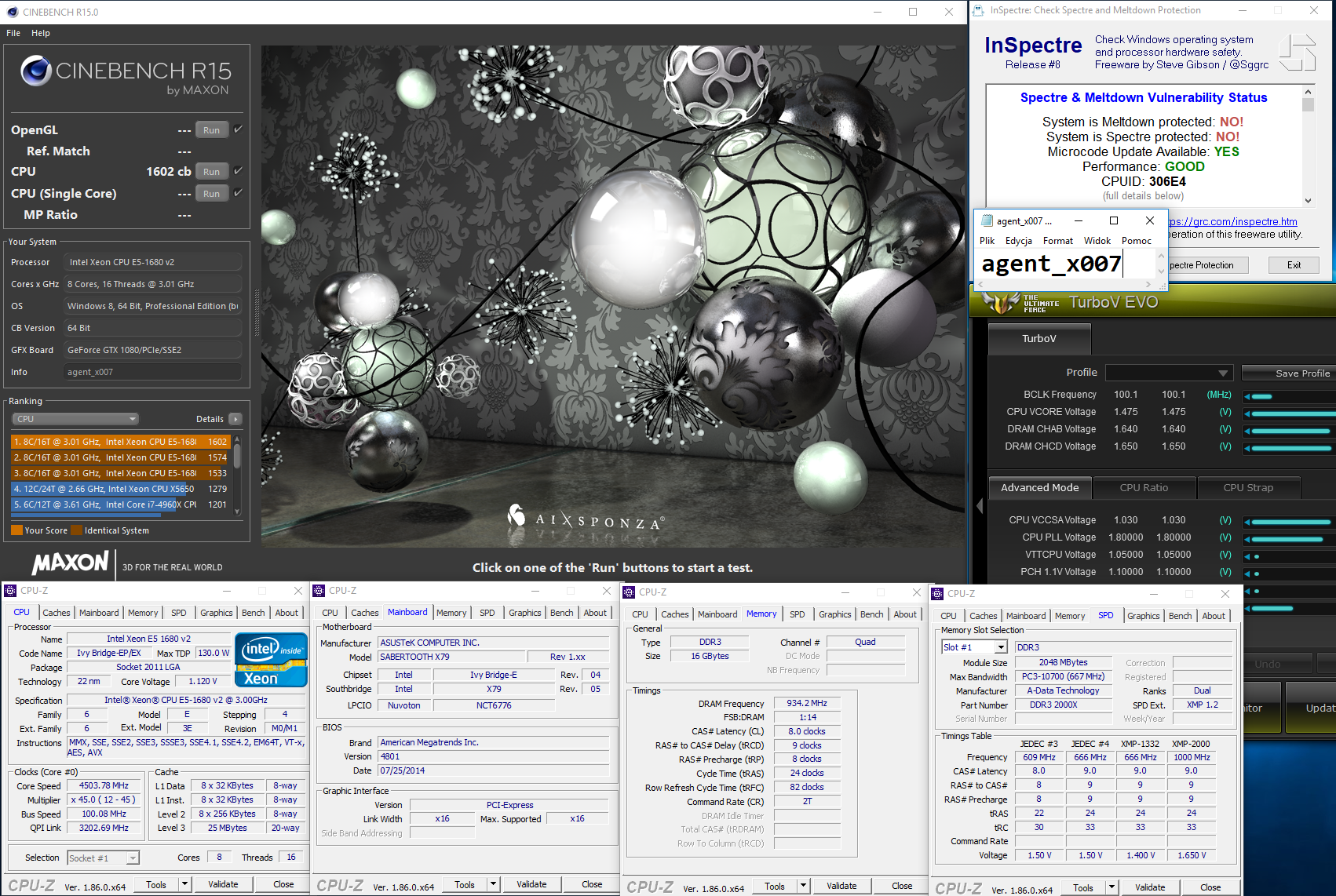Decrease VTTCPU Voltage with its left arrow
Viewport: 1336px width, 896px height.
click(x=1247, y=556)
